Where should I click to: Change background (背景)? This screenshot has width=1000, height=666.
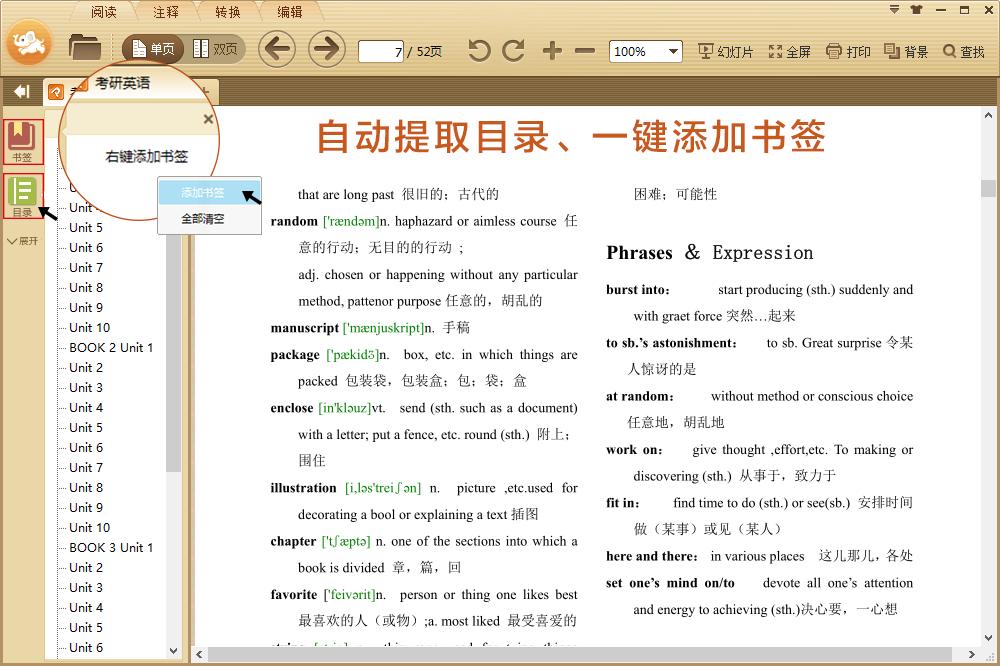906,52
